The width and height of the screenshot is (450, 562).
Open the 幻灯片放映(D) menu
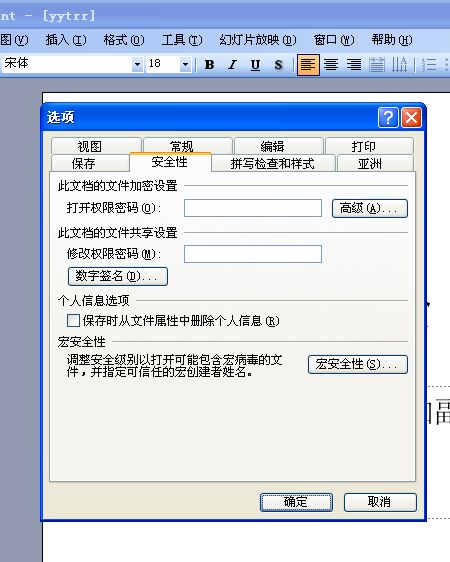pyautogui.click(x=258, y=39)
